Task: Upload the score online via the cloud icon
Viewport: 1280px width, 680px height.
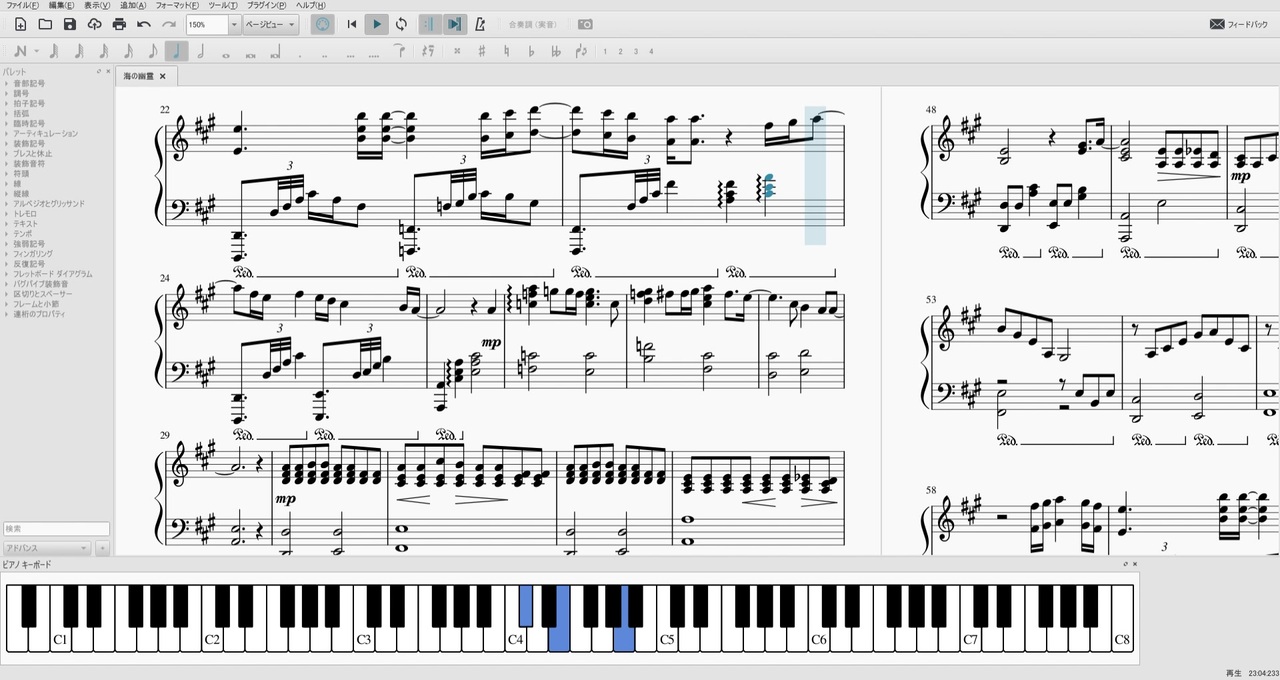Action: coord(94,24)
